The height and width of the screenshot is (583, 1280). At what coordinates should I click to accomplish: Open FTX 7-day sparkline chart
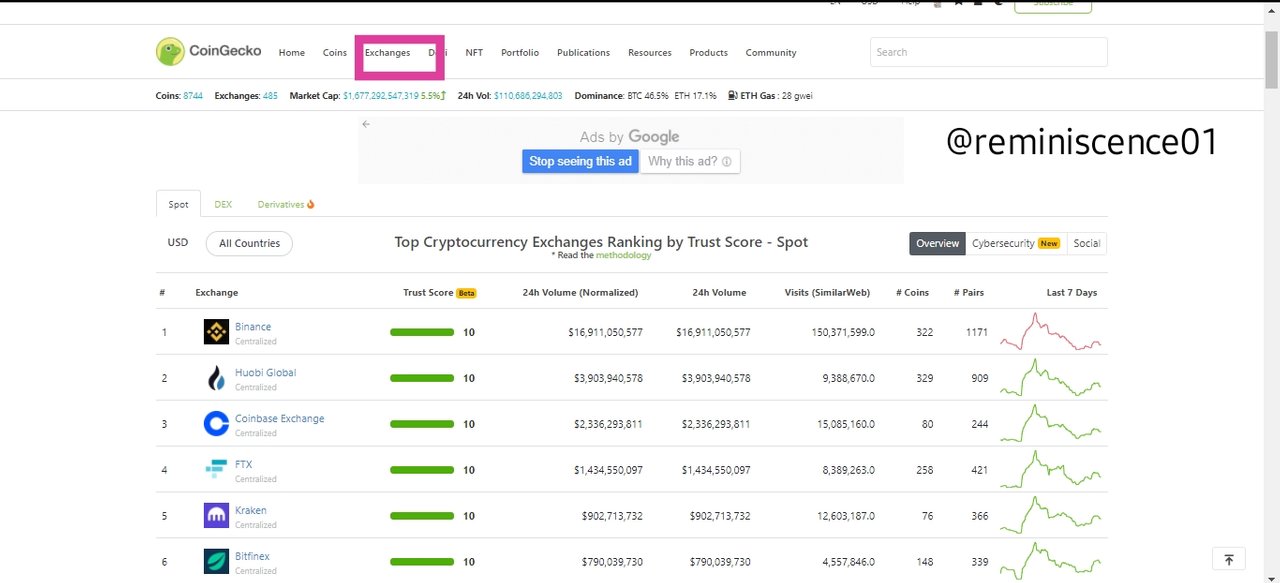(1050, 470)
